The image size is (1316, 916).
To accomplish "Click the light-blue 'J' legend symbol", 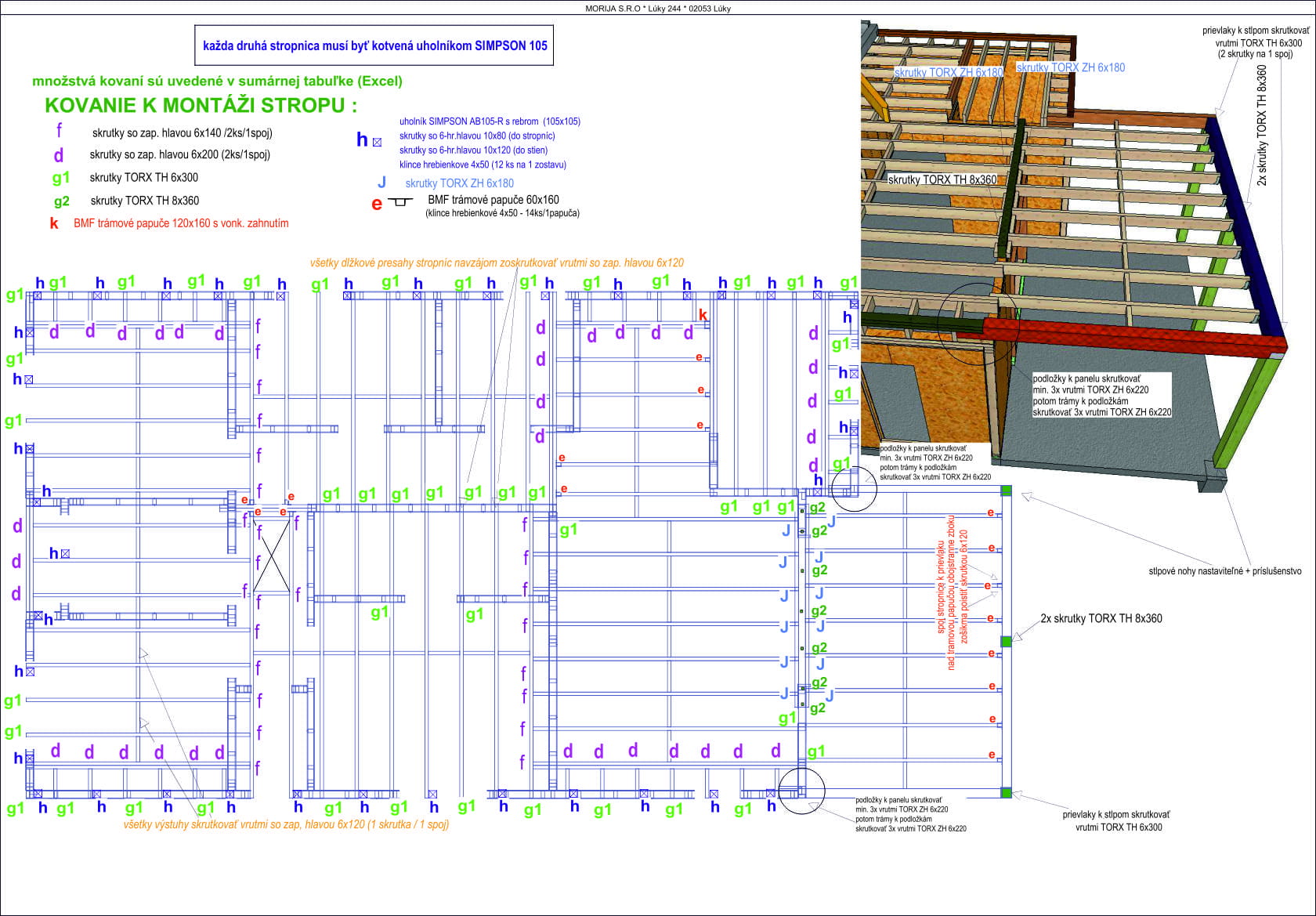I will 381,183.
